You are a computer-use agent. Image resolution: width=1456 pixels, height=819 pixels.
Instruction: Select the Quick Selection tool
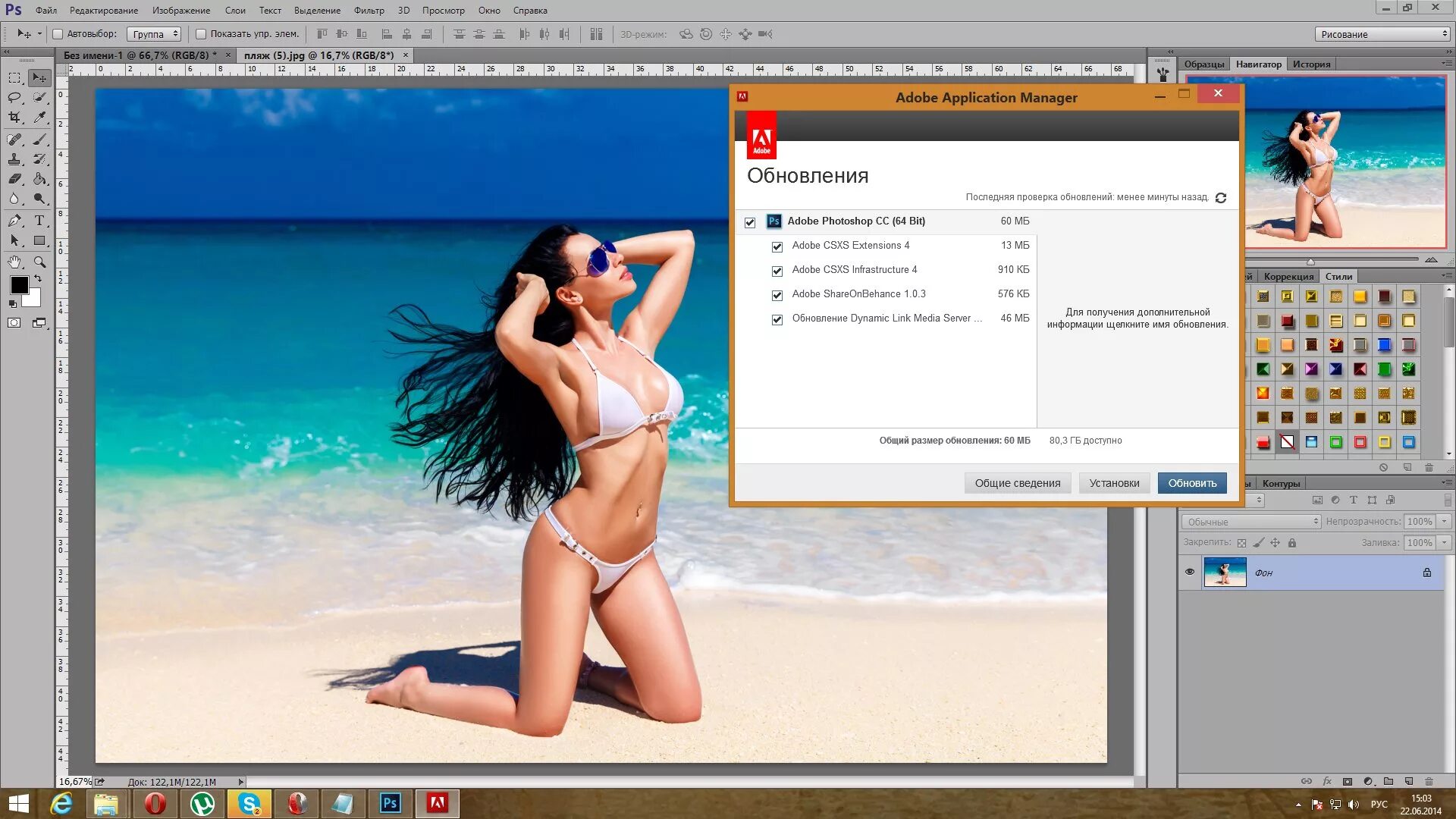click(x=39, y=98)
